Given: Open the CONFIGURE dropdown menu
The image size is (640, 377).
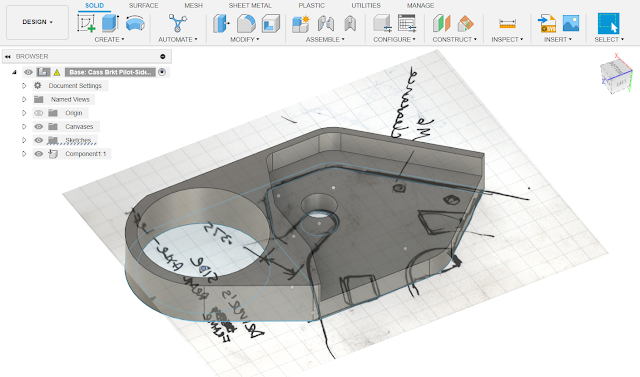Looking at the screenshot, I should click(x=394, y=40).
